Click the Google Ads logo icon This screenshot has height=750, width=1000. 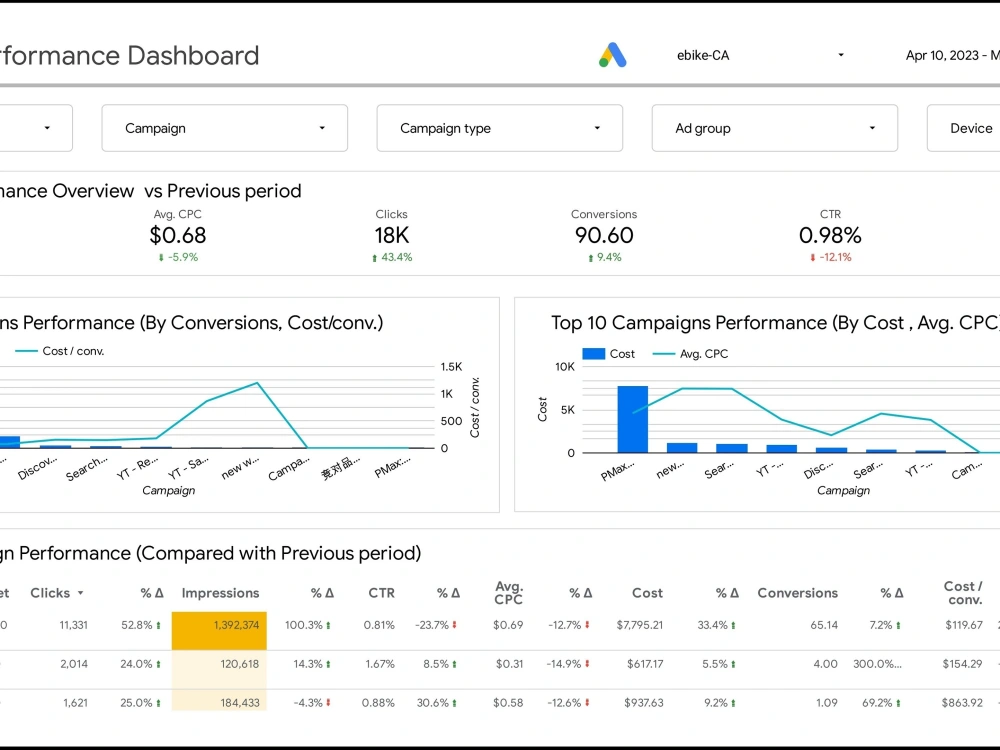pyautogui.click(x=612, y=55)
